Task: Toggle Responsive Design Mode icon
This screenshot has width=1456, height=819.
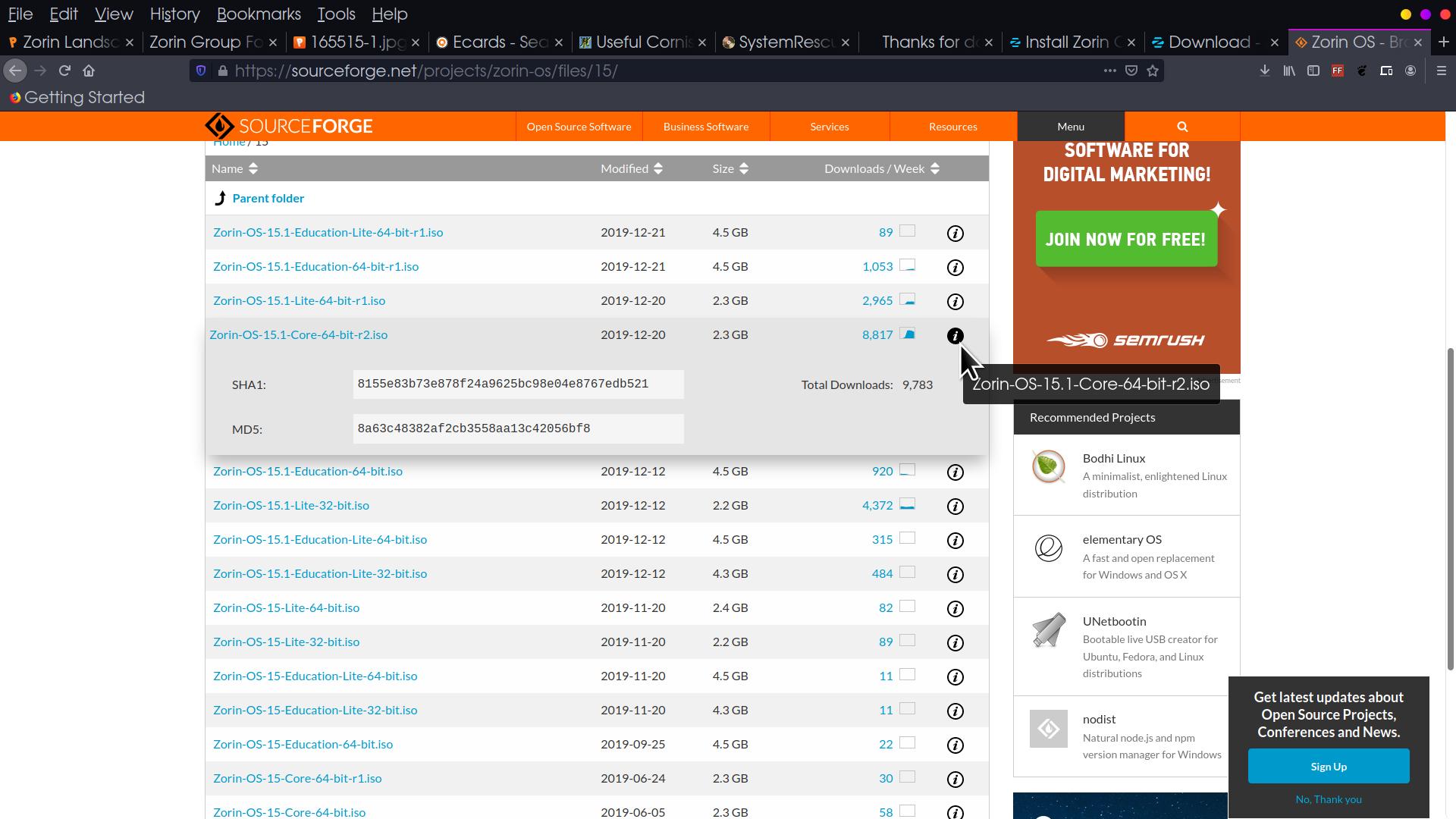Action: coord(1385,71)
